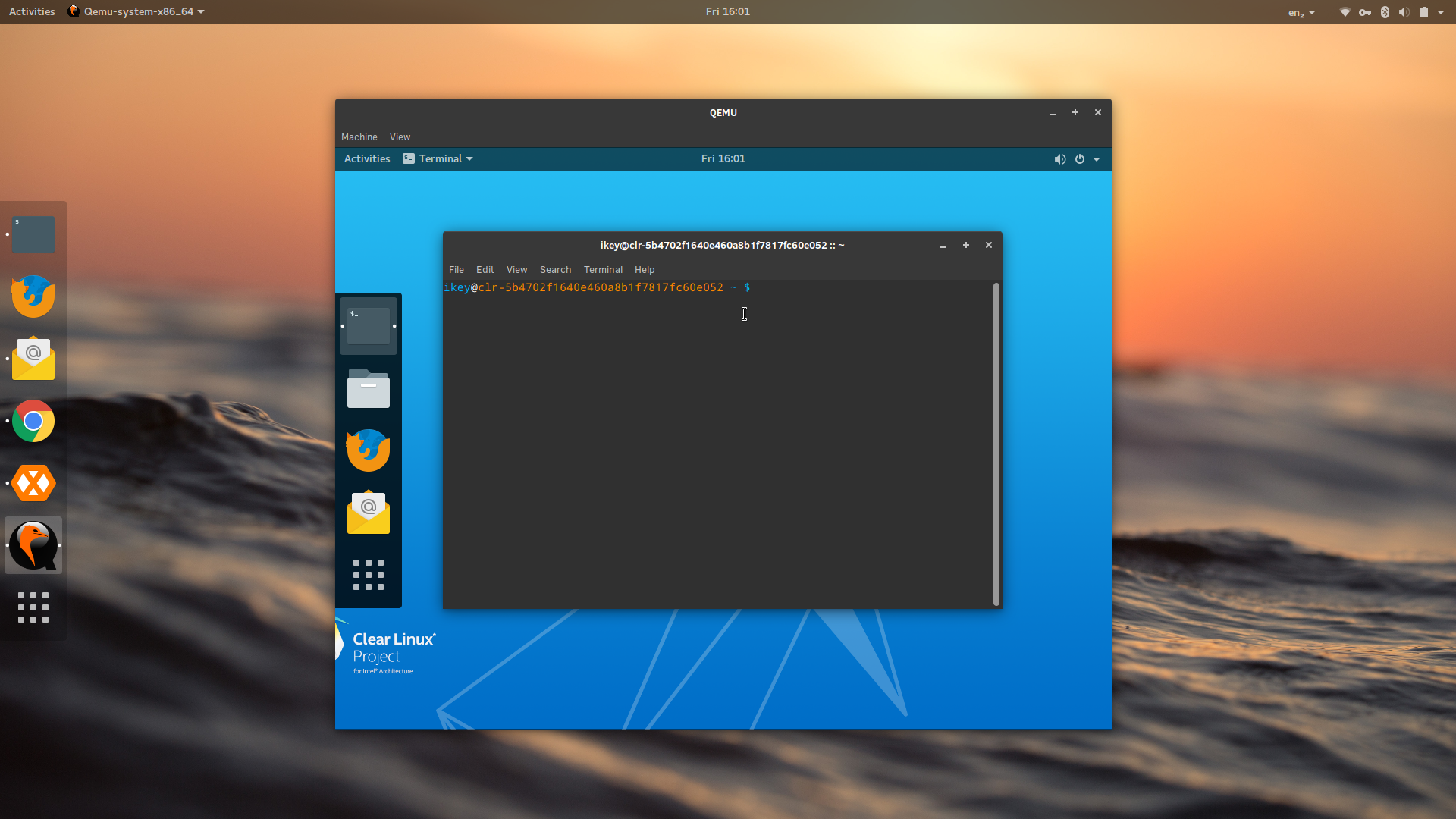Image resolution: width=1456 pixels, height=819 pixels.
Task: Open the host clock Fri 16:01
Action: click(728, 11)
